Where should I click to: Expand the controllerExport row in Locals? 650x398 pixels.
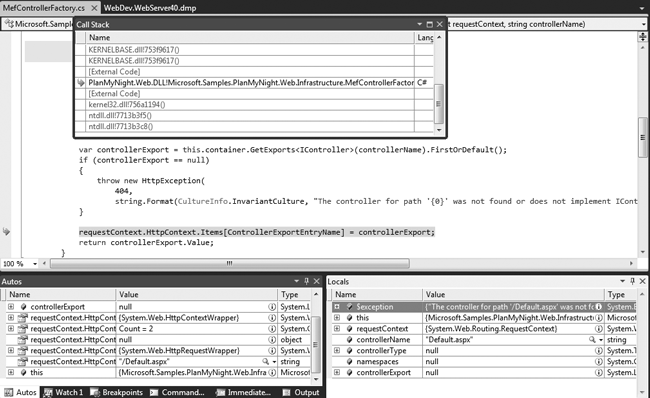tap(337, 372)
